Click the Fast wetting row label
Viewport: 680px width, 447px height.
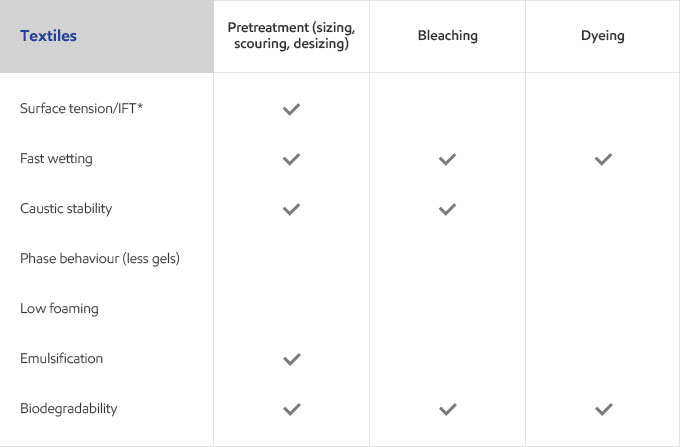tap(56, 159)
